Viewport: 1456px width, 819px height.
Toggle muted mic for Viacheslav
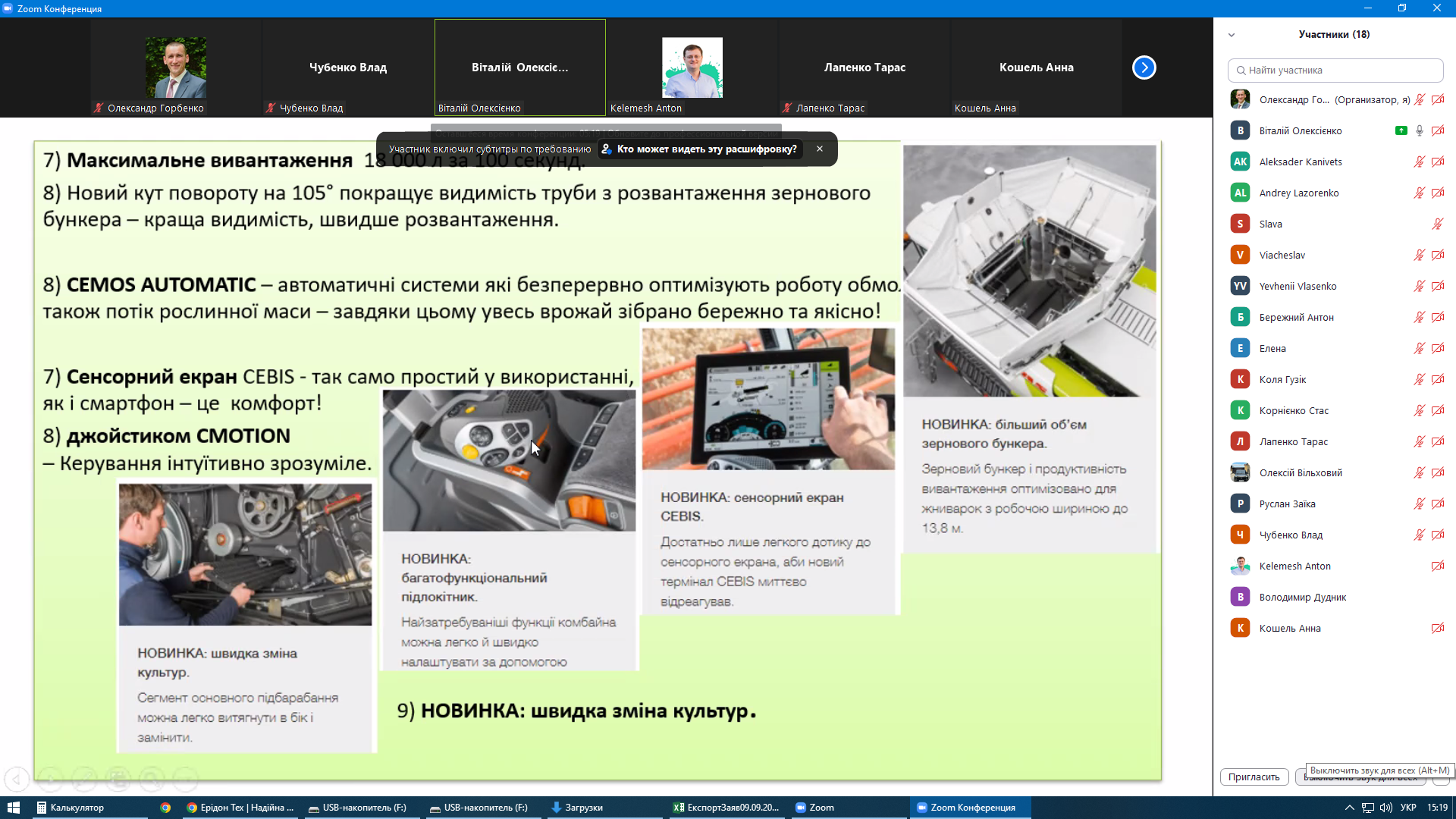[1420, 255]
